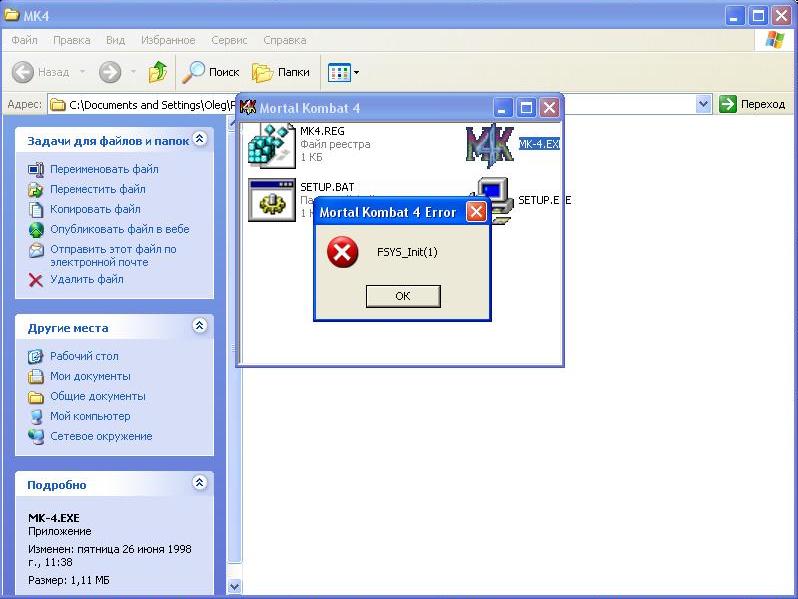The height and width of the screenshot is (599, 798).
Task: Open the forward history dropdown arrow
Action: coord(133,72)
